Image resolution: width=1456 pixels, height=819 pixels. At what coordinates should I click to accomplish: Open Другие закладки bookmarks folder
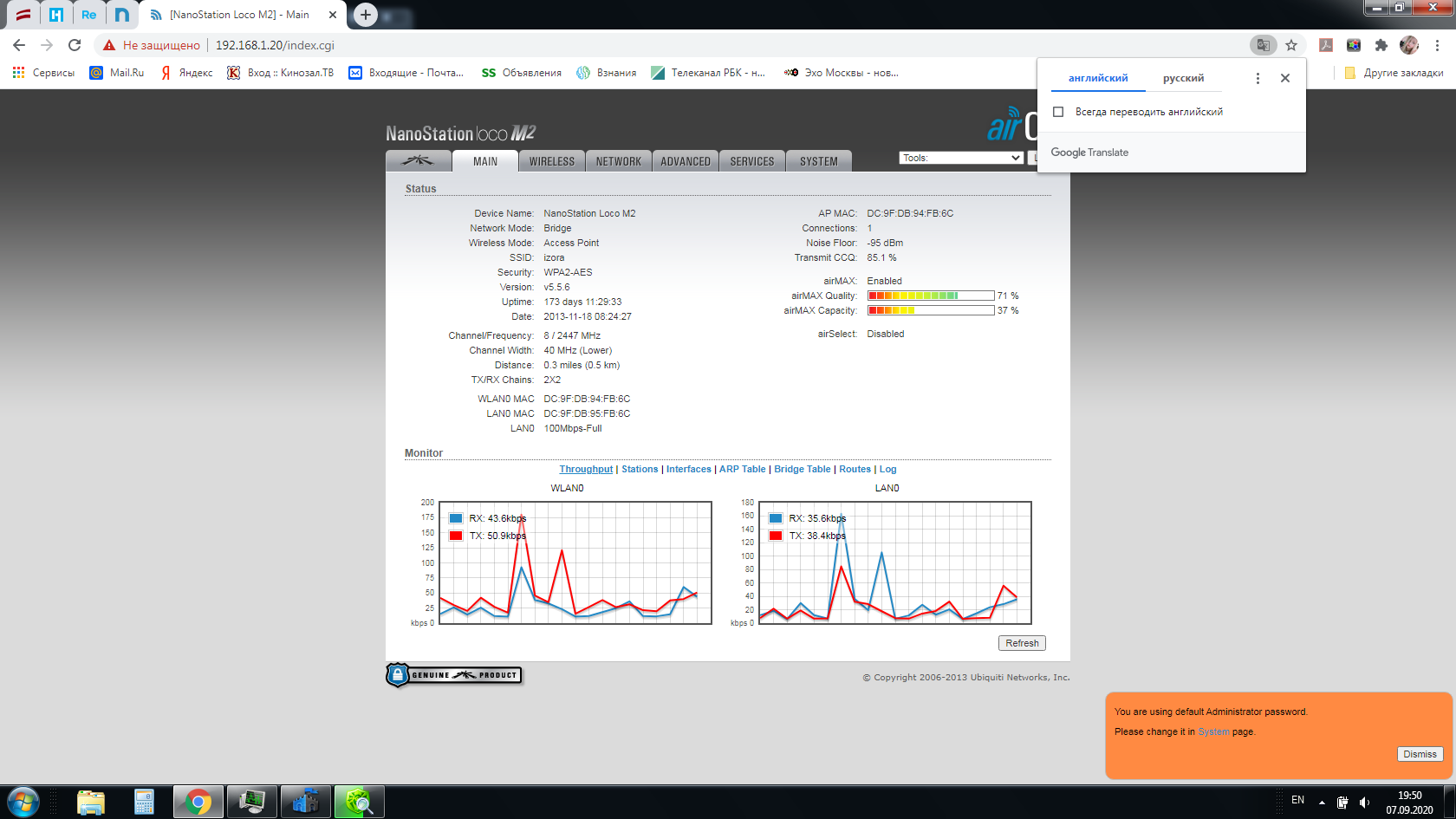[1394, 73]
